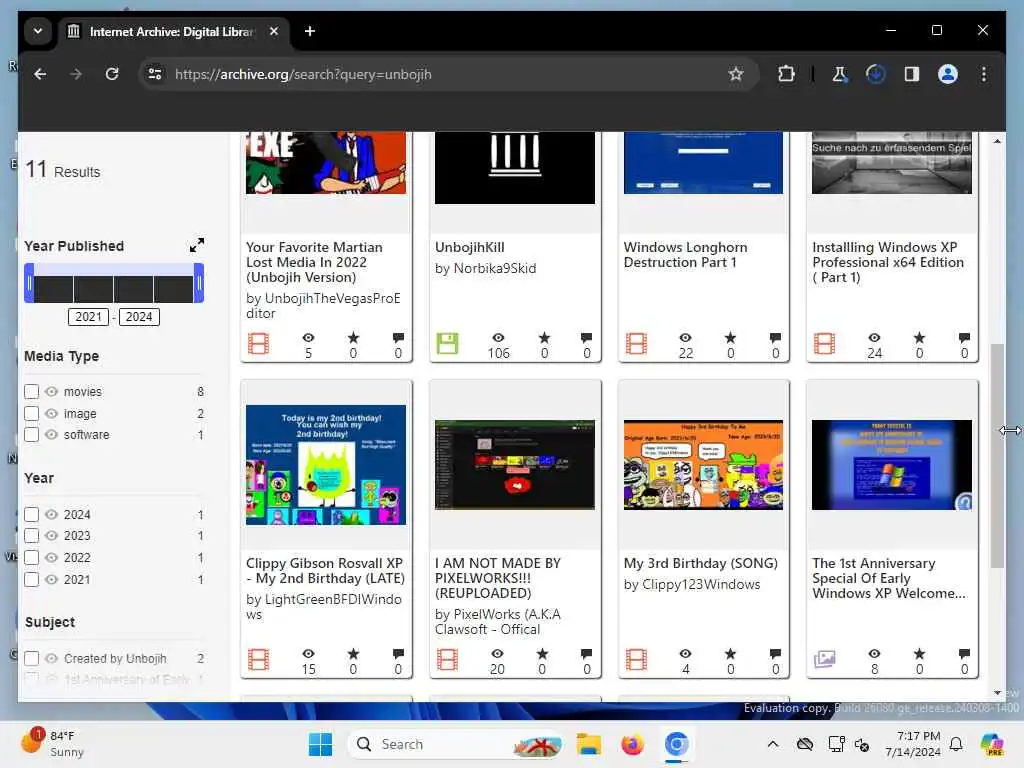
Task: Click the page vertical scrollbar thumb
Action: pos(997,456)
